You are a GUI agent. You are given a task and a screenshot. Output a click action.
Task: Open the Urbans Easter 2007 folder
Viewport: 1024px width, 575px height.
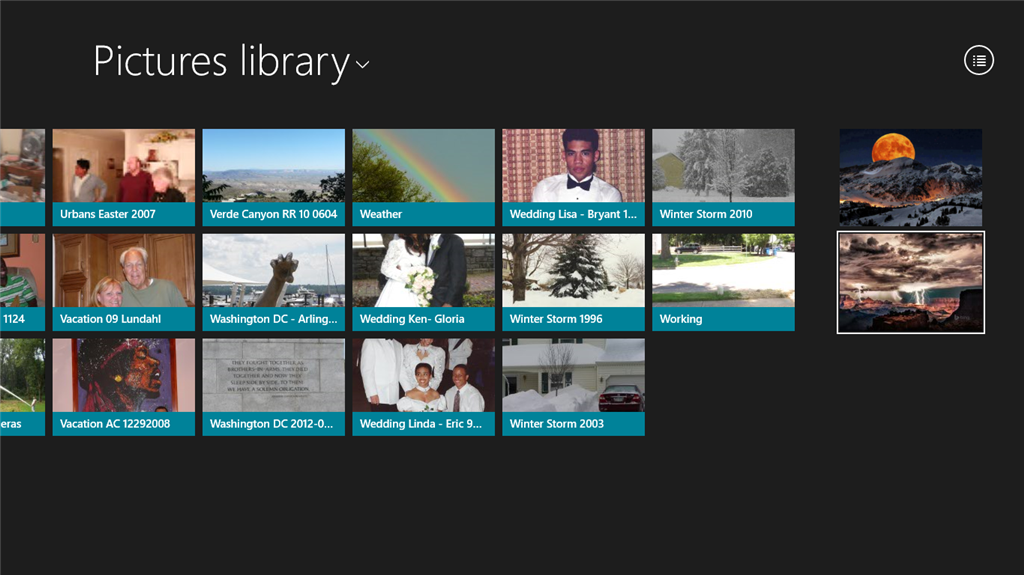point(123,177)
